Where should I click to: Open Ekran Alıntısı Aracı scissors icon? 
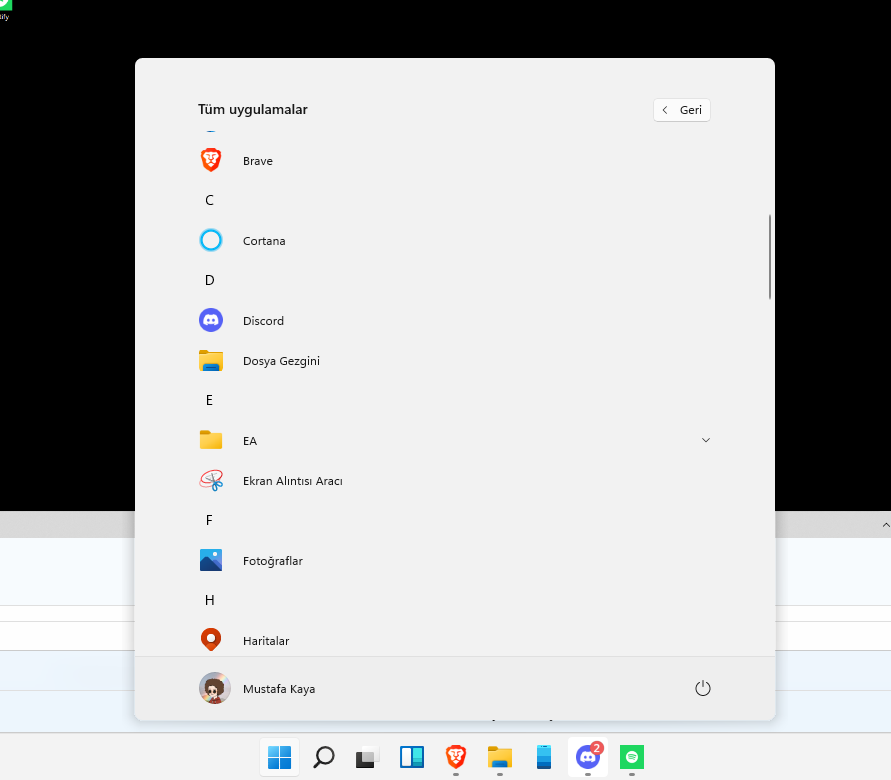pos(211,481)
